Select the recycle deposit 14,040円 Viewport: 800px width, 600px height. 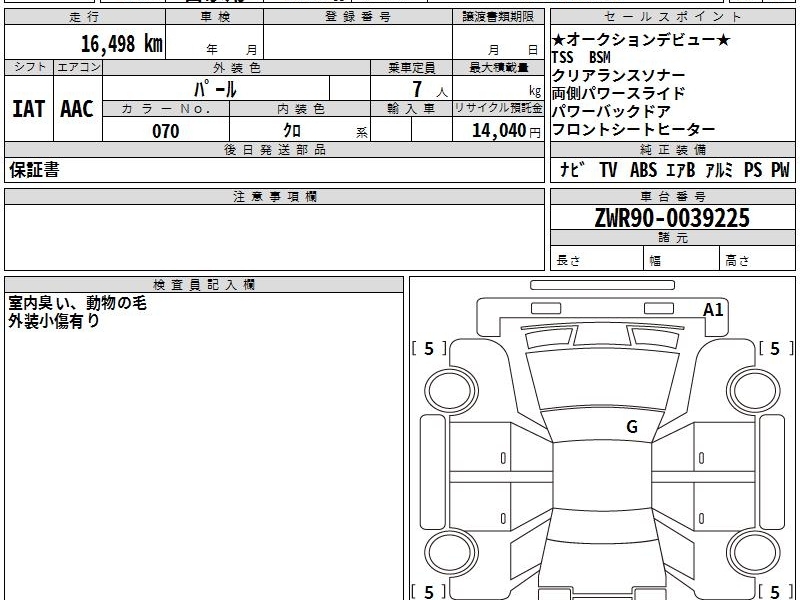pyautogui.click(x=506, y=131)
